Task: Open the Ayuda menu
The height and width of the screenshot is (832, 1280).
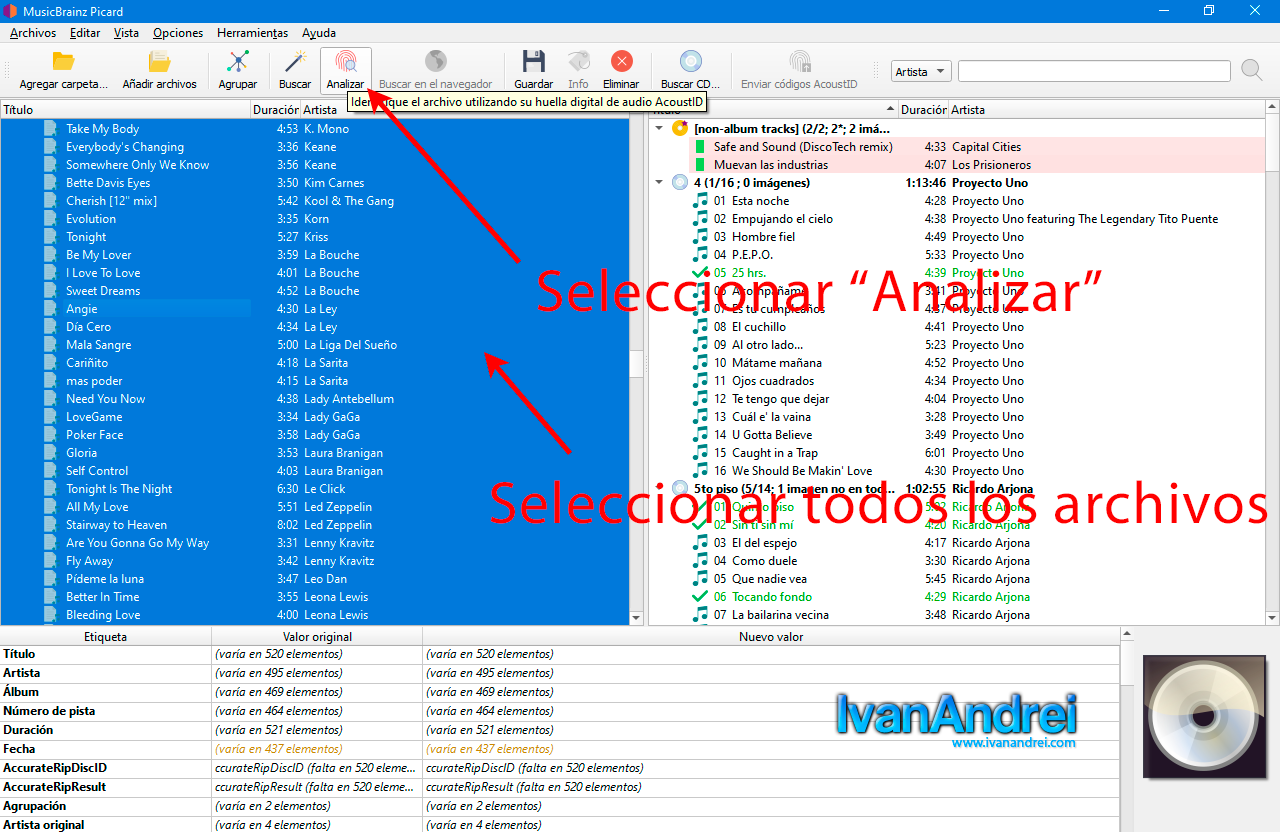Action: (x=319, y=33)
